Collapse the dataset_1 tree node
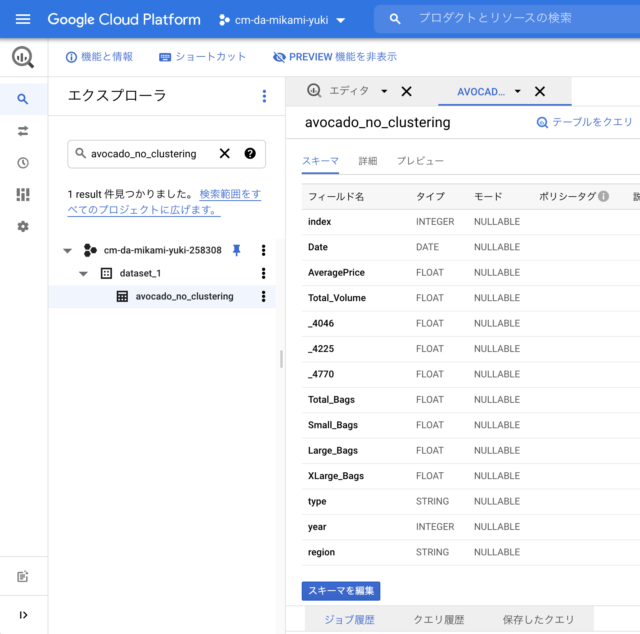 (83, 274)
